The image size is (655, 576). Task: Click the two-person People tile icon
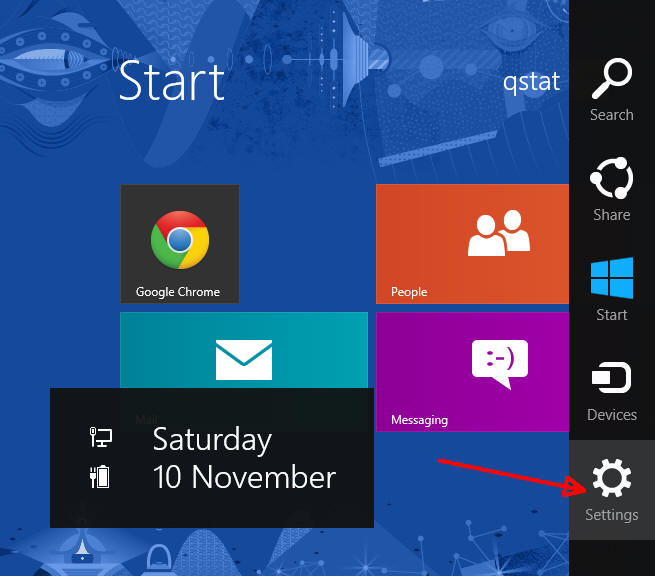click(499, 234)
